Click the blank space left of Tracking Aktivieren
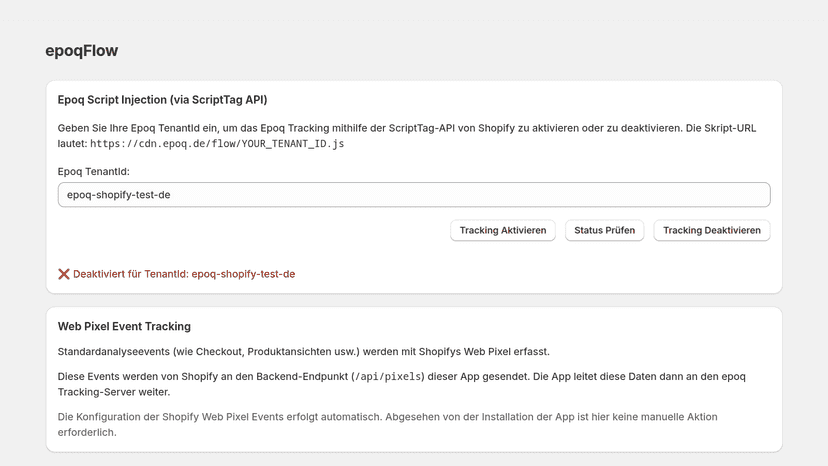Screen dimensions: 828x466 click(x=253, y=230)
